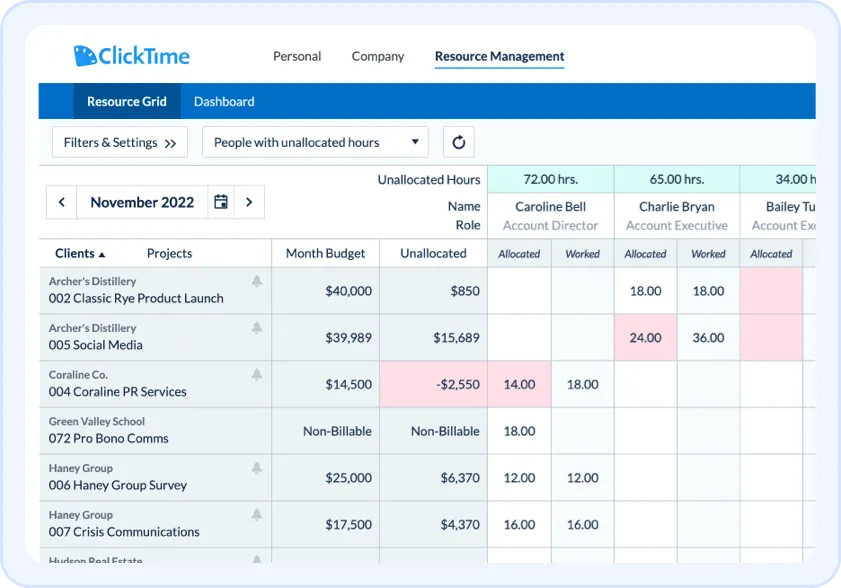Switch to the Resource Grid tab
Image resolution: width=841 pixels, height=588 pixels.
(x=127, y=101)
